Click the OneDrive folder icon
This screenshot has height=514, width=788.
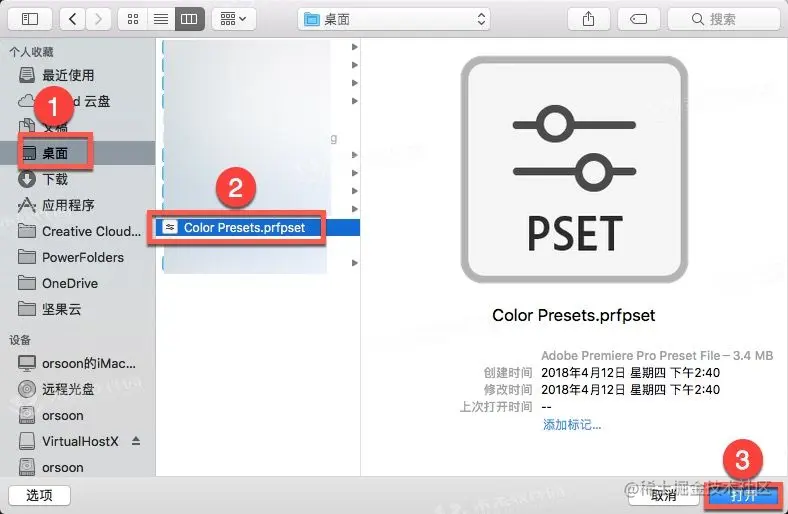point(27,283)
